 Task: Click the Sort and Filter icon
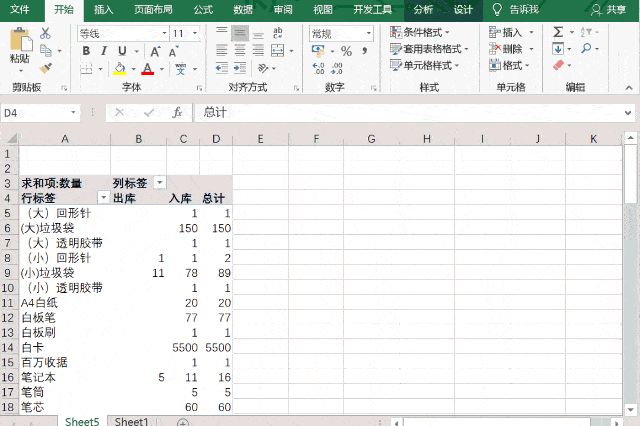pyautogui.click(x=586, y=32)
